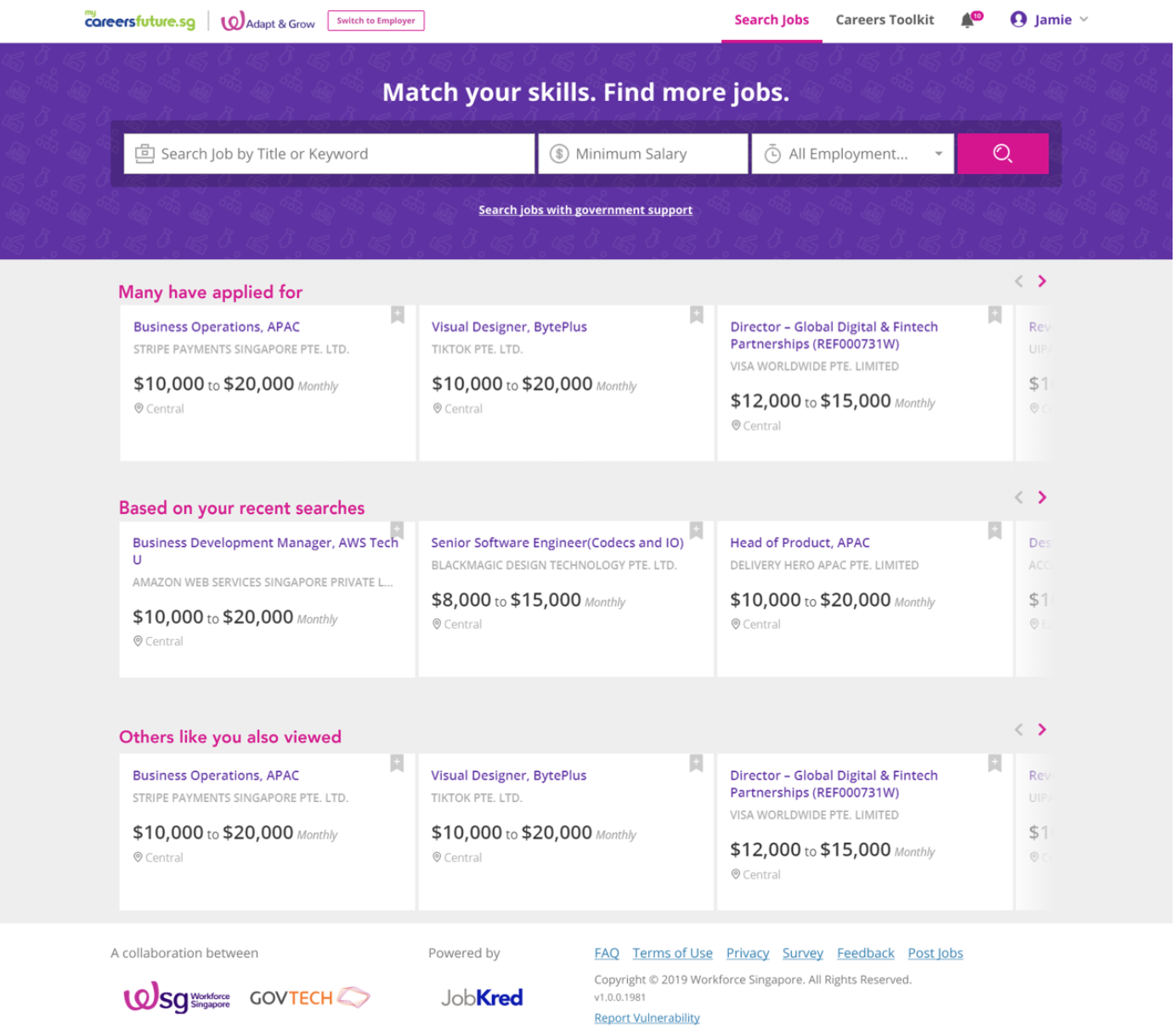The width and height of the screenshot is (1176, 1033).
Task: Open Head of Product, APAC job title
Action: point(802,544)
